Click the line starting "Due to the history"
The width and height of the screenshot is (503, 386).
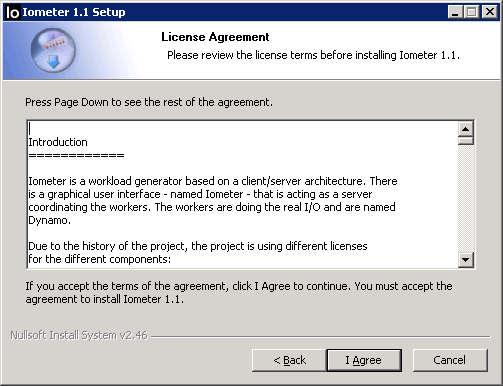click(x=198, y=246)
